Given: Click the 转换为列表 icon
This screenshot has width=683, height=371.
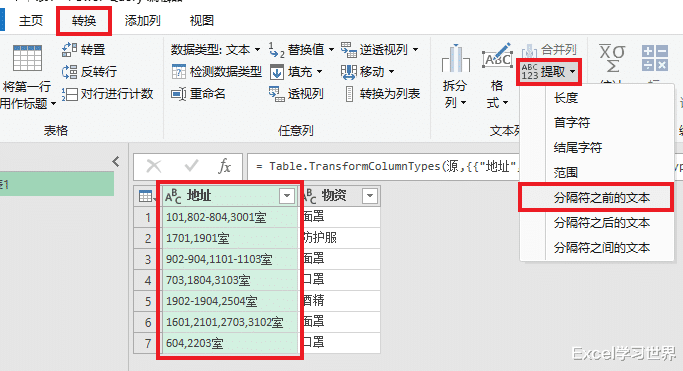Looking at the screenshot, I should coord(349,94).
